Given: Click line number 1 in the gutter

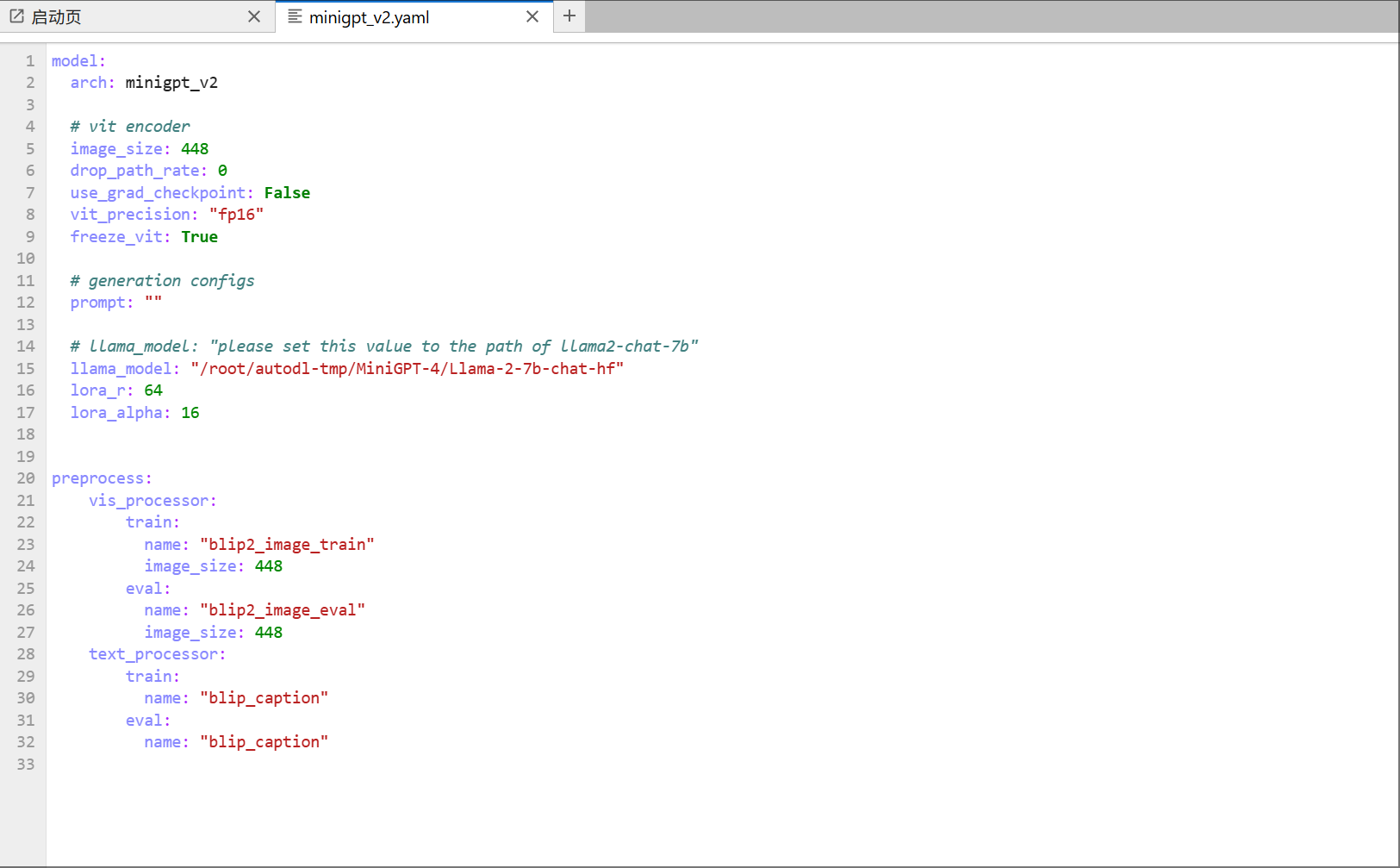Looking at the screenshot, I should [30, 61].
